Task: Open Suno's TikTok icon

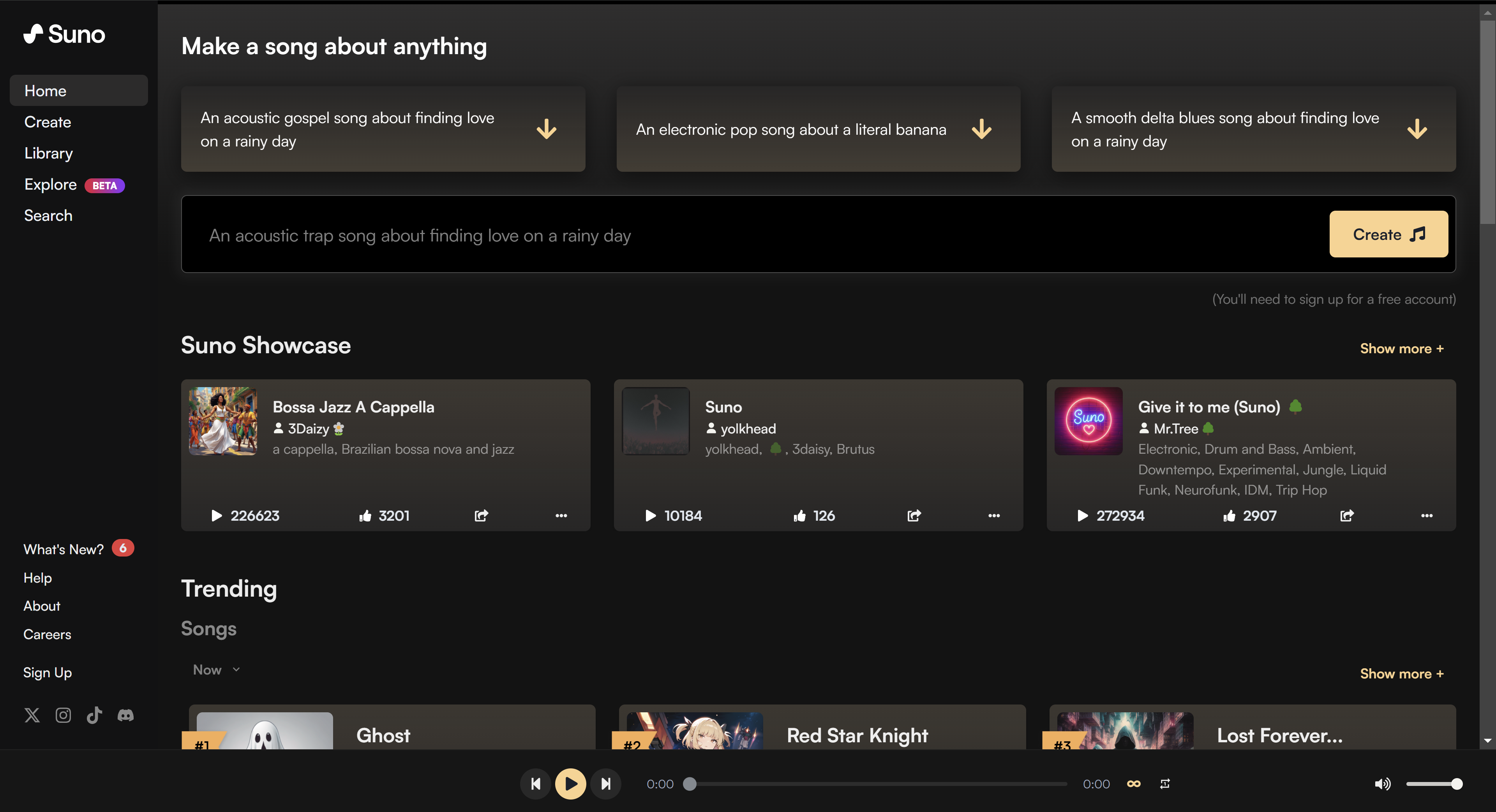Action: point(94,715)
